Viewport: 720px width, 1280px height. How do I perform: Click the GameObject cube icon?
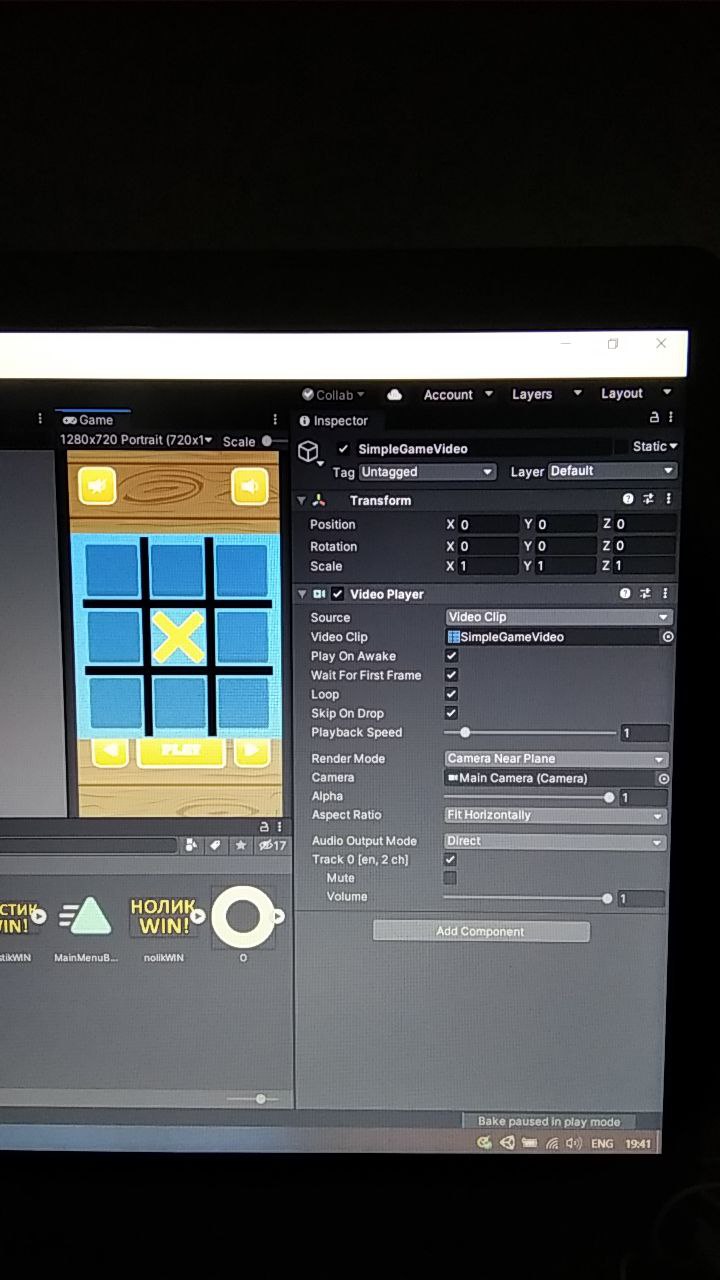[x=309, y=451]
